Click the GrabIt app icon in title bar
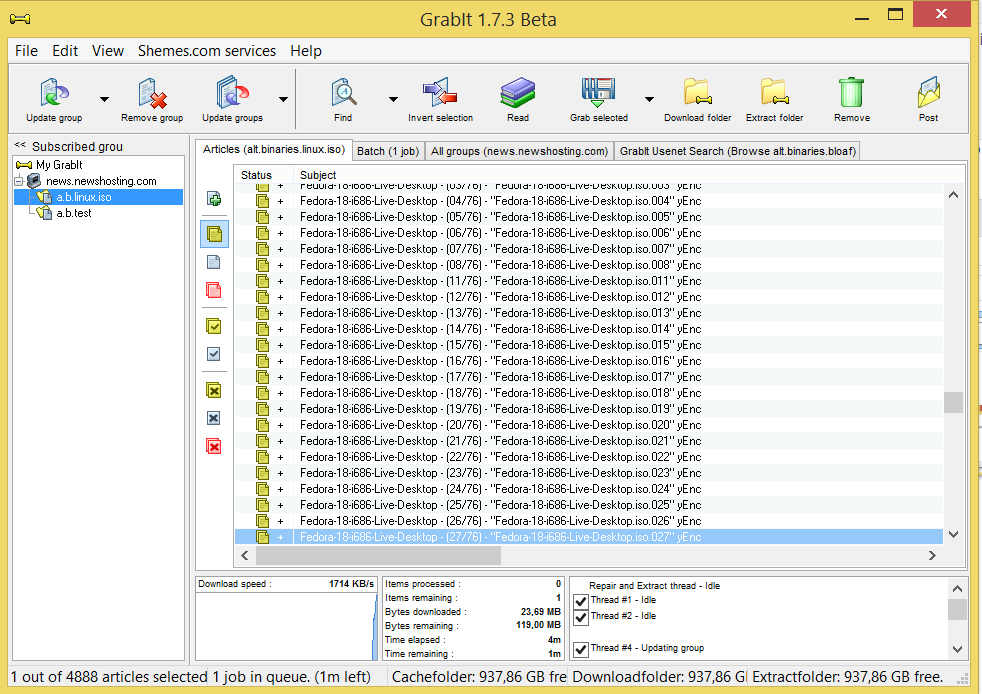 [20, 19]
